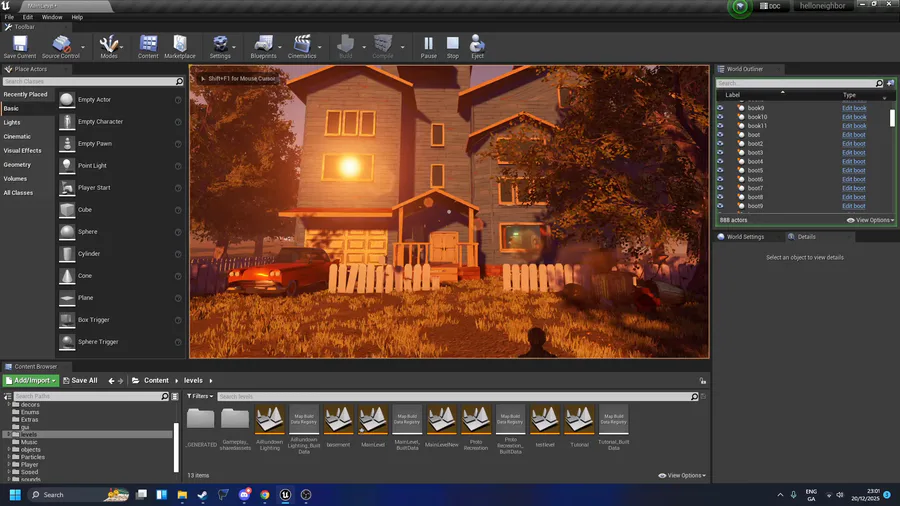Pause the play session
The width and height of the screenshot is (900, 506).
click(x=428, y=46)
